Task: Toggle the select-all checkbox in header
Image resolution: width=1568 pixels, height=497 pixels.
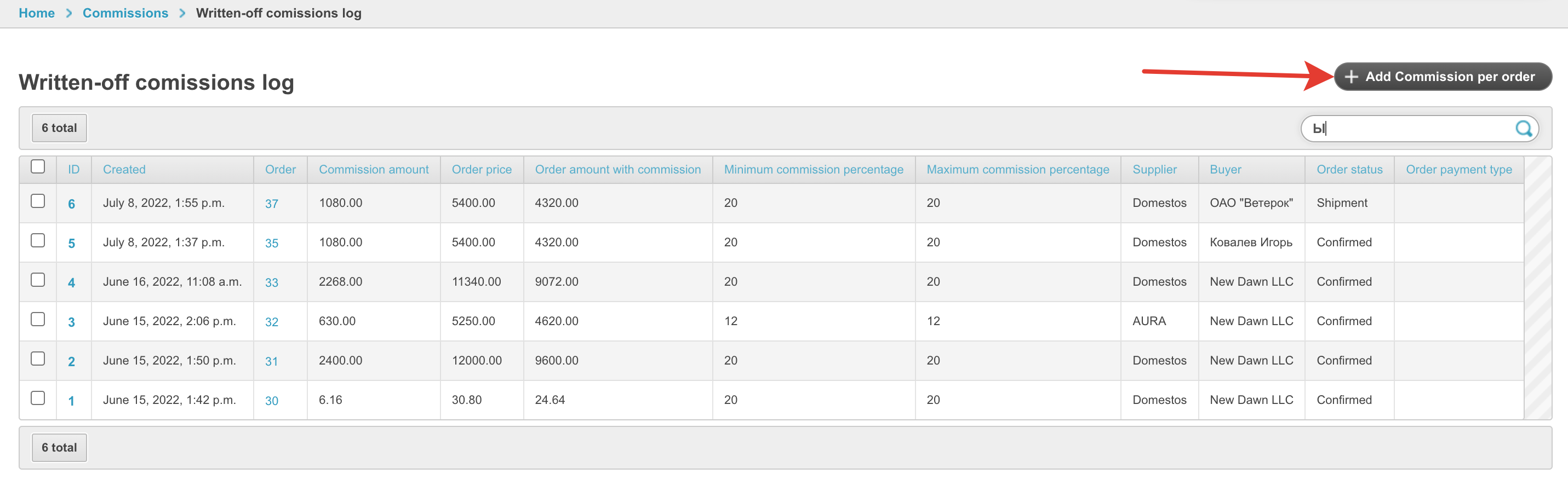Action: click(38, 167)
